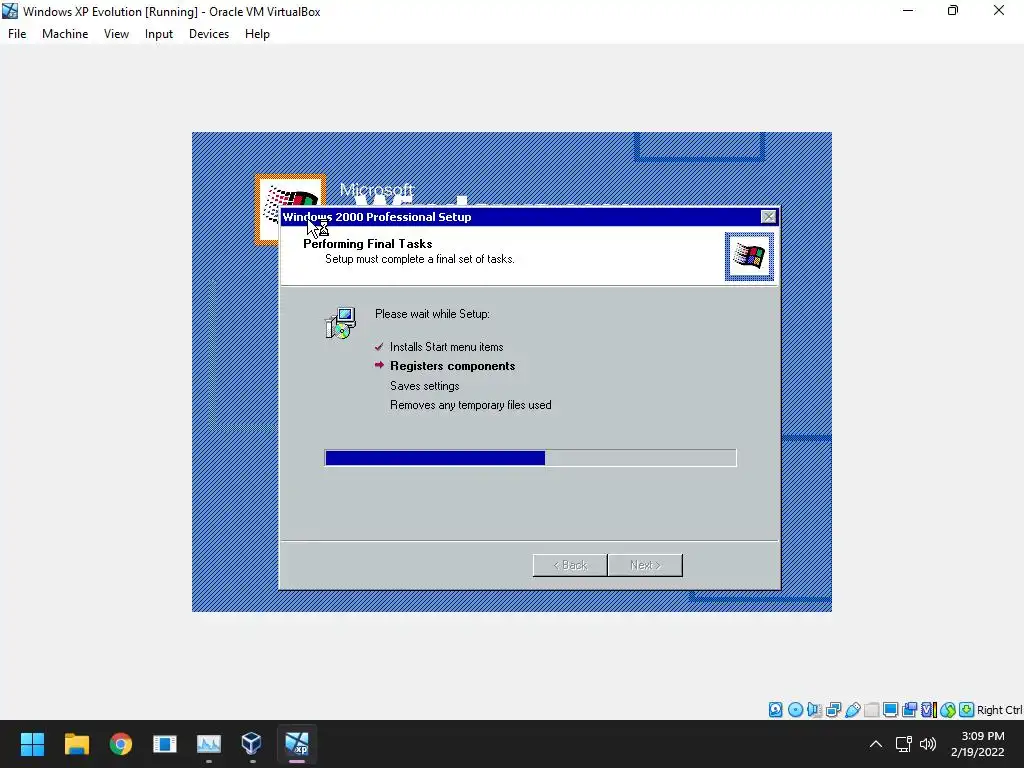
Task: Expand the hidden system tray icons chevron
Action: [876, 744]
